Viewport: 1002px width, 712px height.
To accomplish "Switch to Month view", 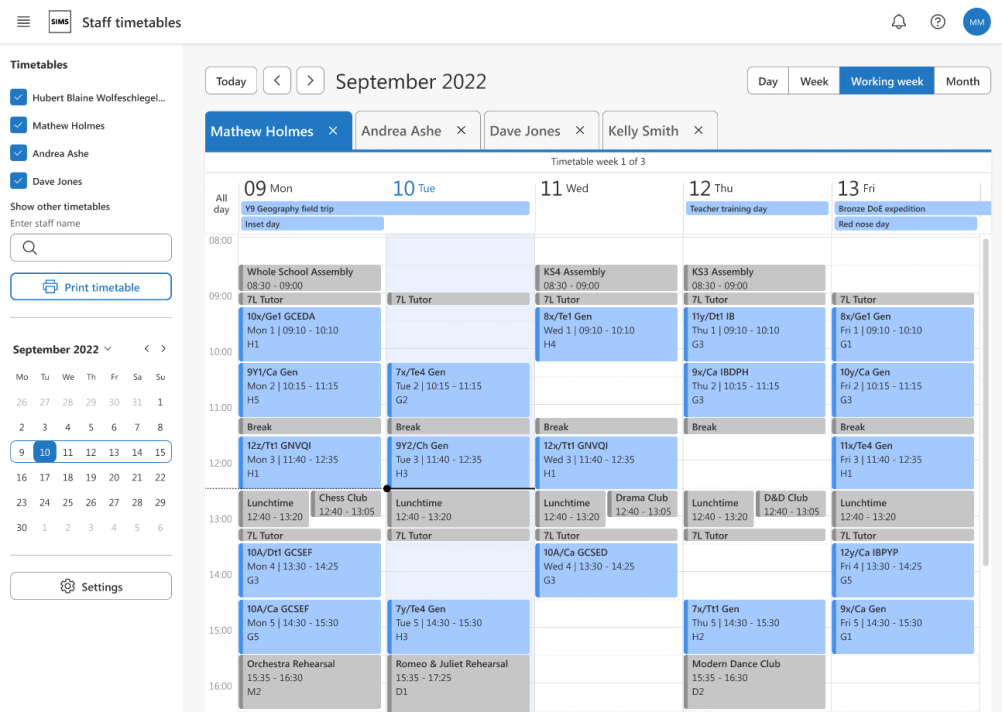I will tap(962, 81).
